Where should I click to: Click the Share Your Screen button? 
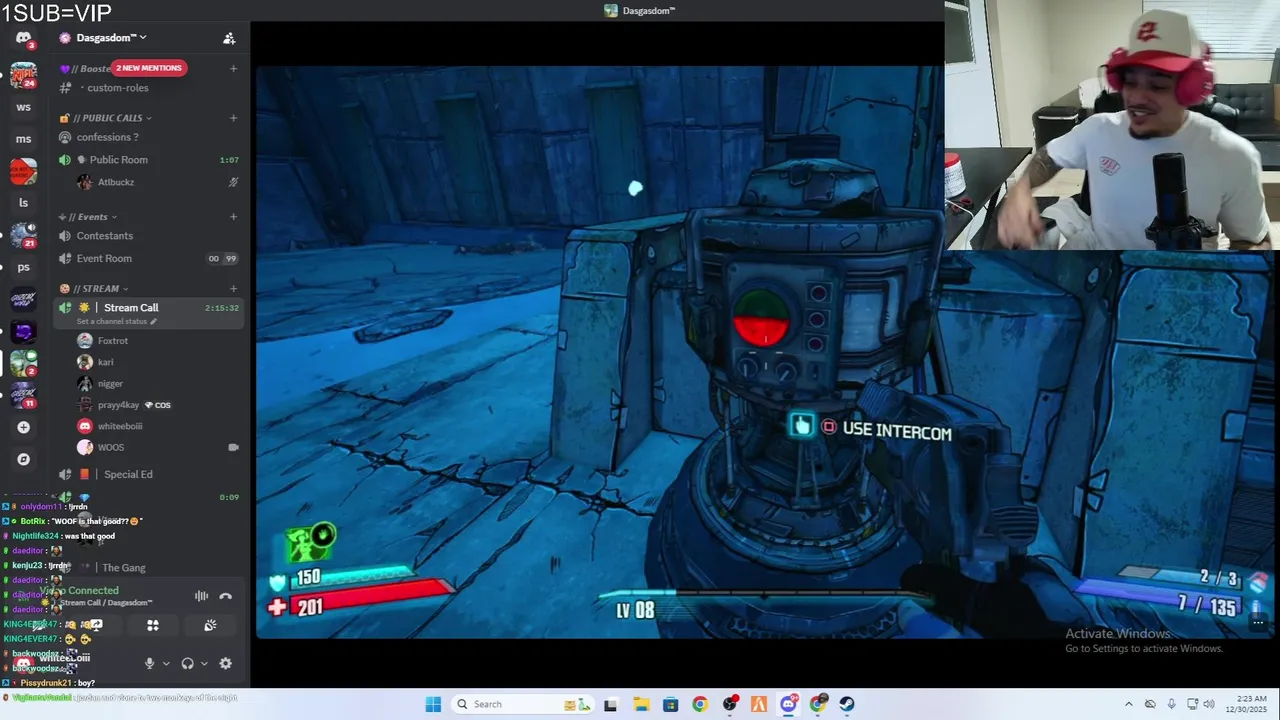(x=96, y=625)
